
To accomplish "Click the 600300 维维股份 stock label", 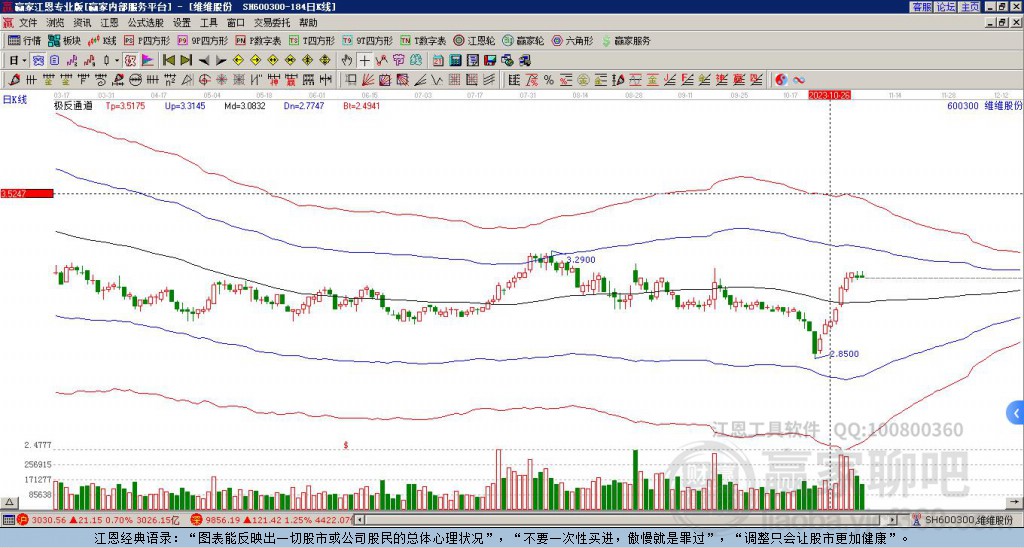I will click(x=985, y=105).
